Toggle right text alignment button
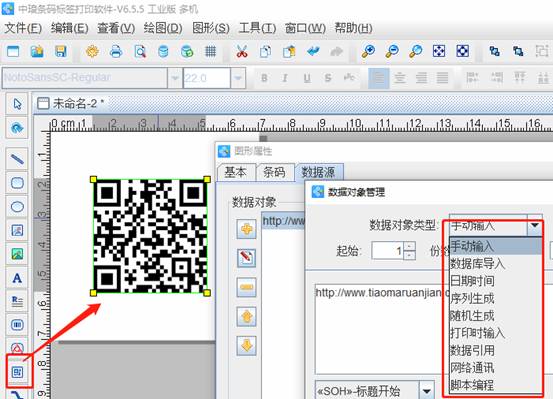Image resolution: width=553 pixels, height=399 pixels. [421, 78]
